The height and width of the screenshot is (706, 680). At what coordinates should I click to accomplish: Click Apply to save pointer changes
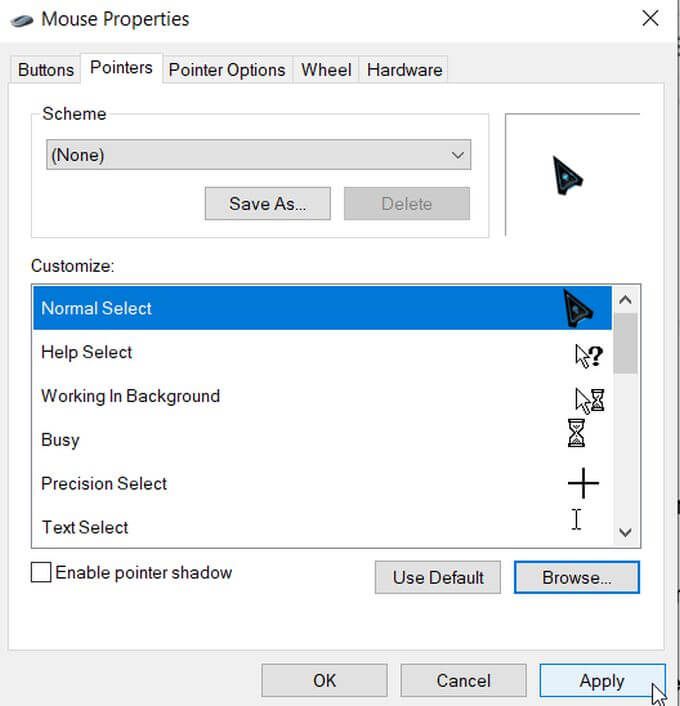point(602,680)
